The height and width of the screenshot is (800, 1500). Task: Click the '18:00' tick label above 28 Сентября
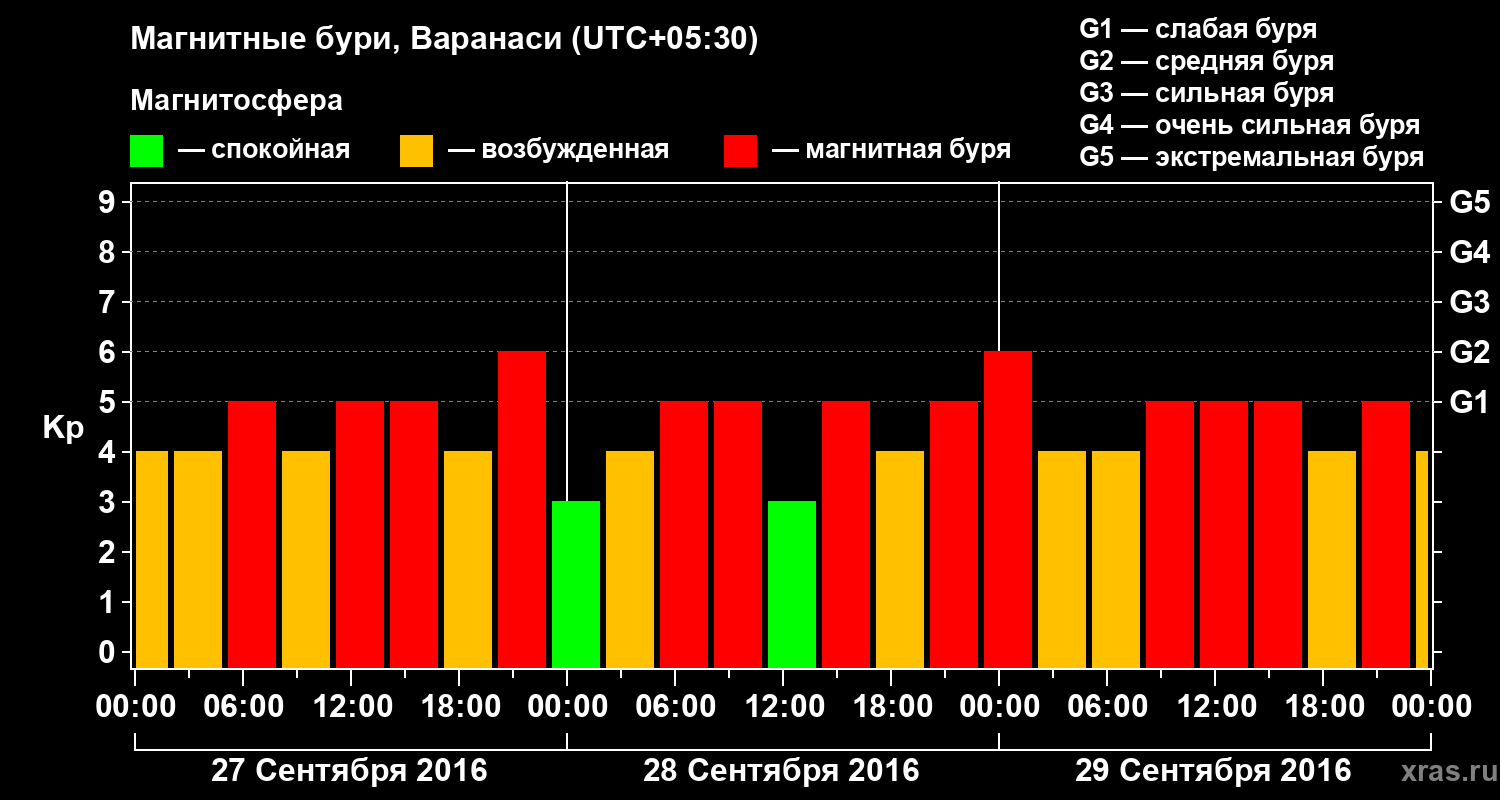coord(892,706)
